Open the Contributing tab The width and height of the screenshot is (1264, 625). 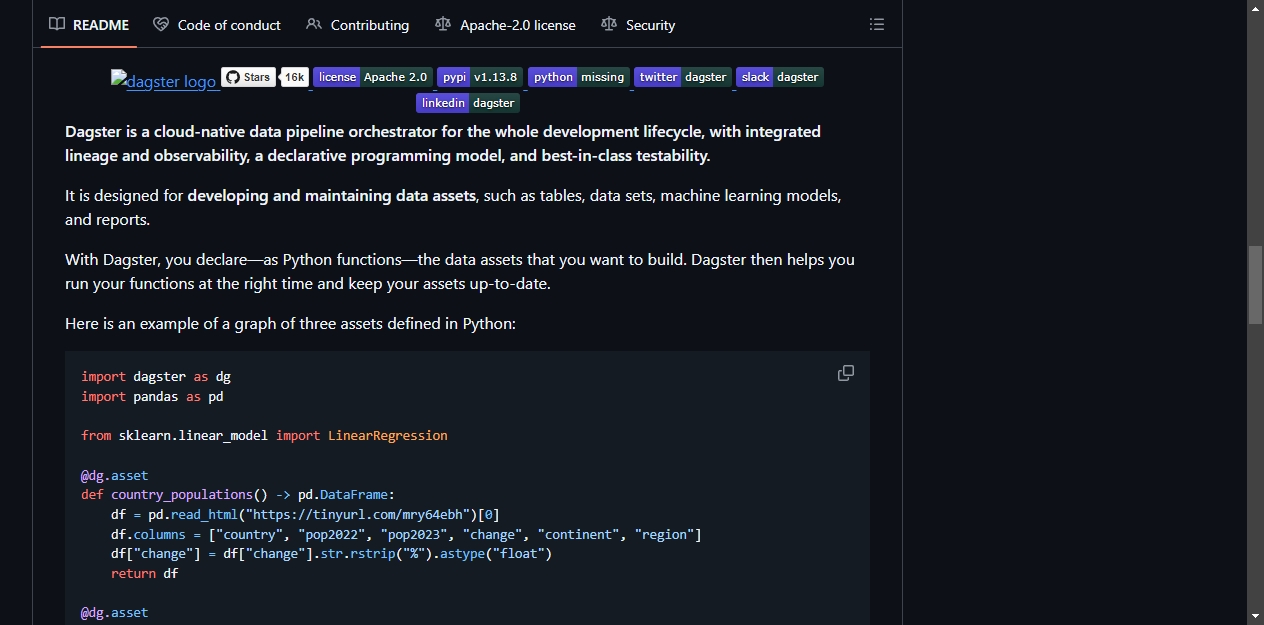tap(358, 24)
